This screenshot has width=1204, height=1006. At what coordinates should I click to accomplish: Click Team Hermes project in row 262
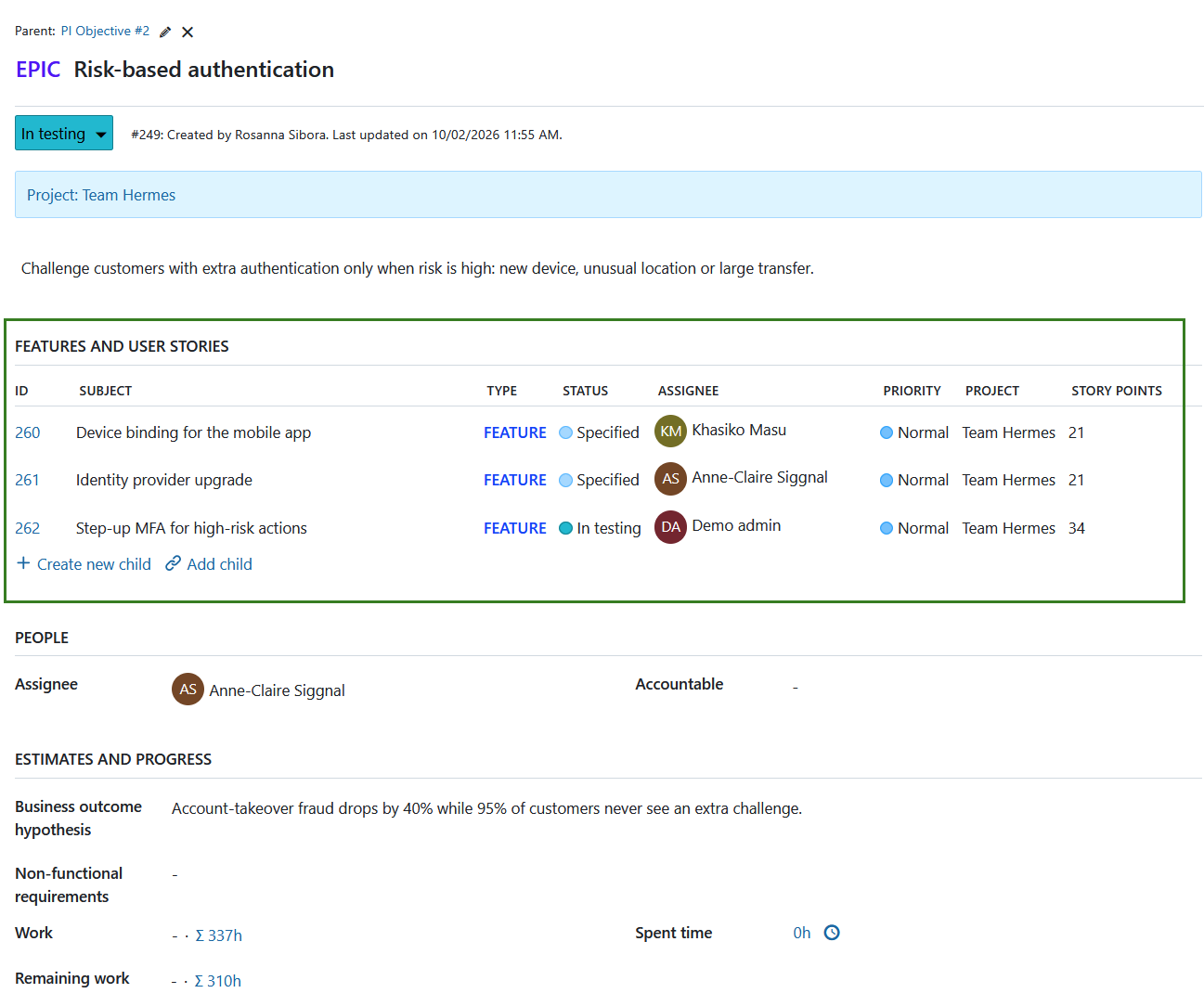point(1009,528)
